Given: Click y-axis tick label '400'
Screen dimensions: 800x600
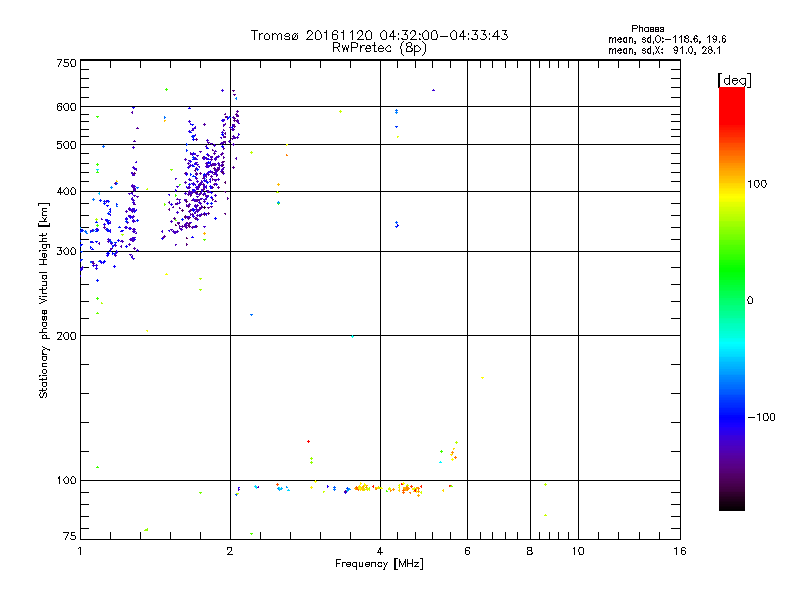Looking at the screenshot, I should click(x=66, y=192).
